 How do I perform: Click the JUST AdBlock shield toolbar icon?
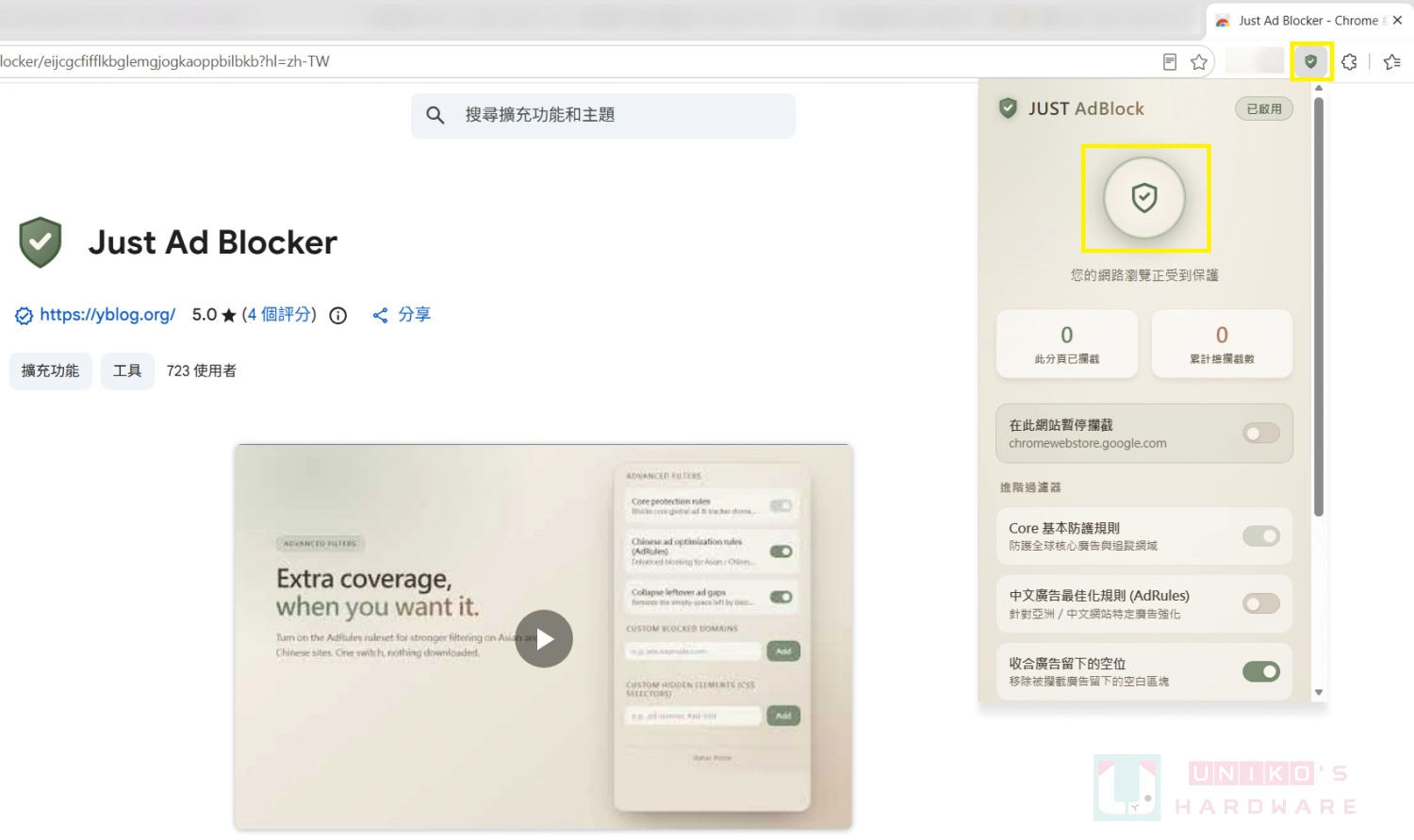click(x=1310, y=61)
